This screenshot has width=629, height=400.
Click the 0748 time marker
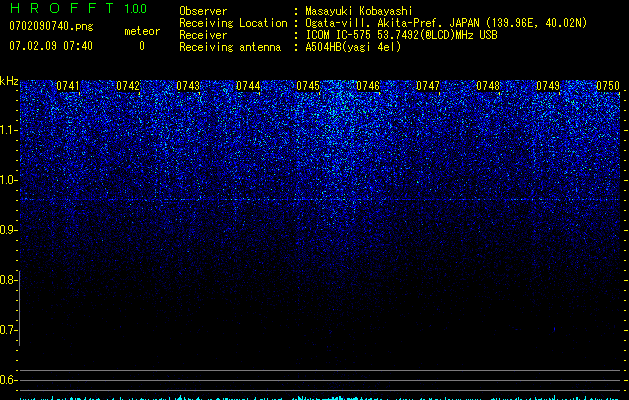[x=488, y=86]
